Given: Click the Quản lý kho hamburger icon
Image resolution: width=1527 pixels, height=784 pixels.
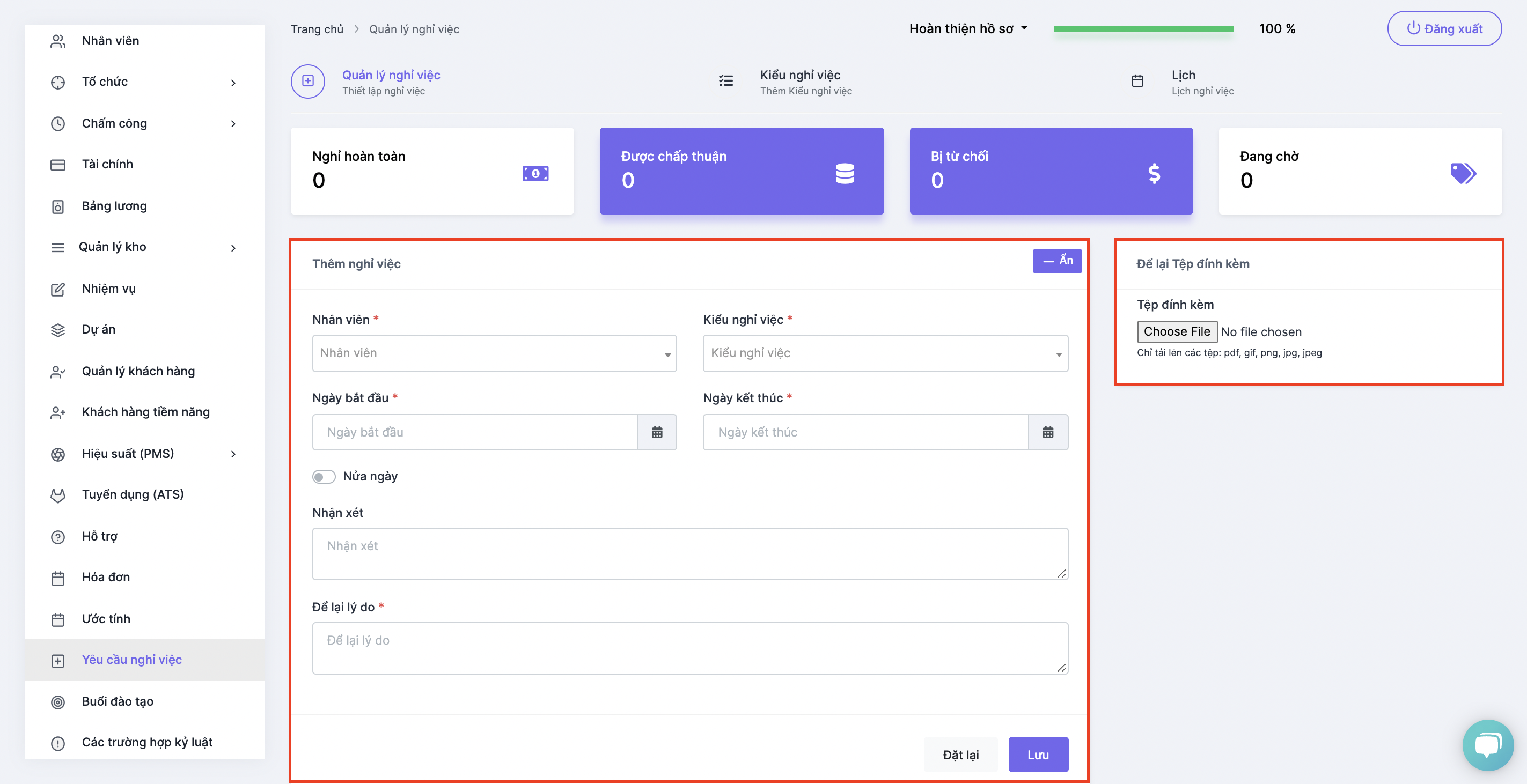Looking at the screenshot, I should (57, 248).
